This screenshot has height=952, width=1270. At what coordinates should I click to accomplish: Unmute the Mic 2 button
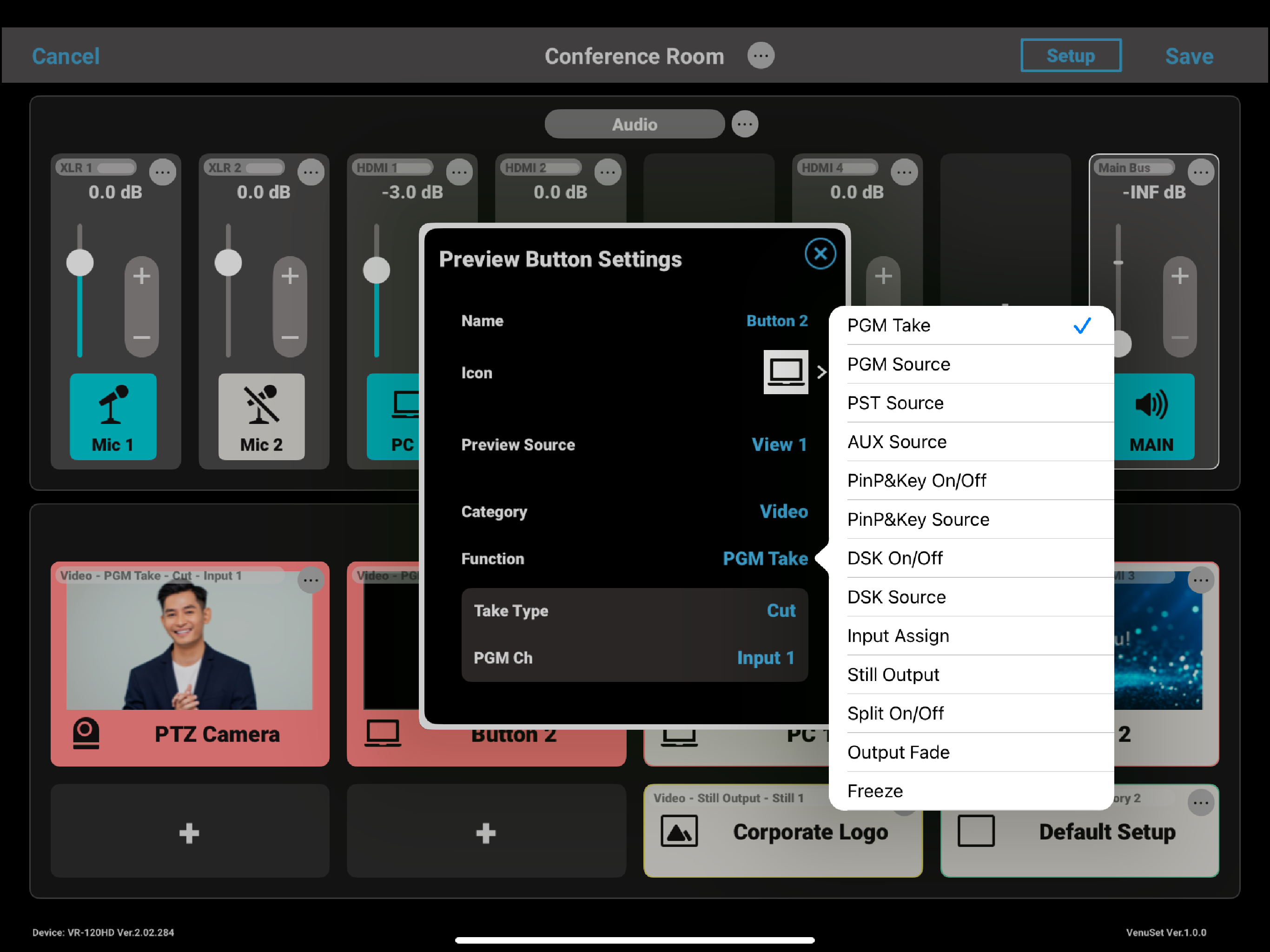(261, 416)
